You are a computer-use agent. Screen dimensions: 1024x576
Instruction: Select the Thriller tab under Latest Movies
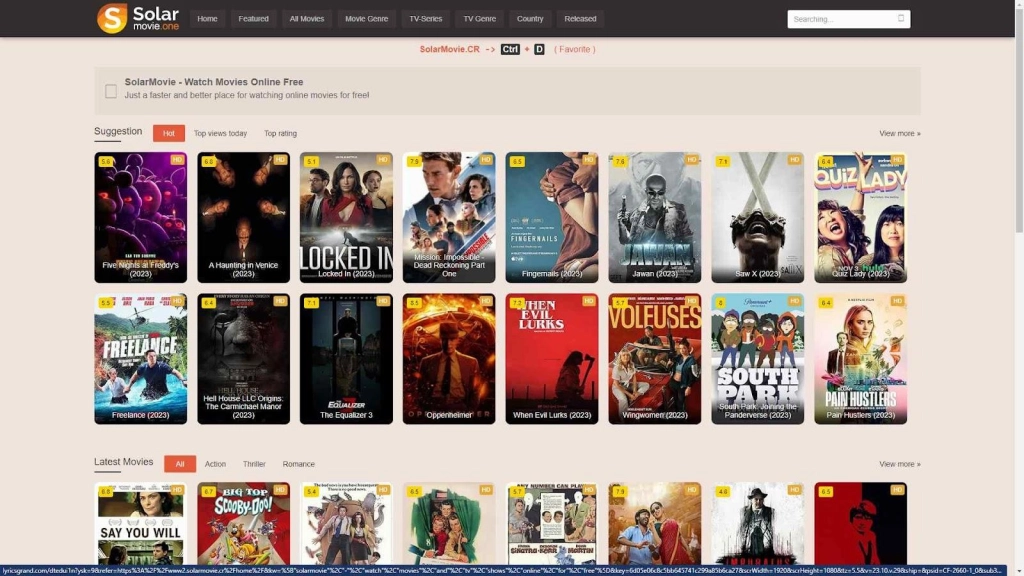pos(254,464)
